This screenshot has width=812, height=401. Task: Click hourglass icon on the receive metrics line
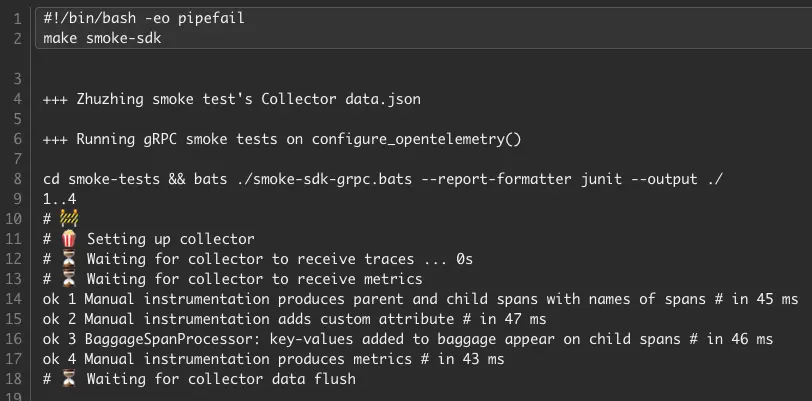(x=68, y=279)
